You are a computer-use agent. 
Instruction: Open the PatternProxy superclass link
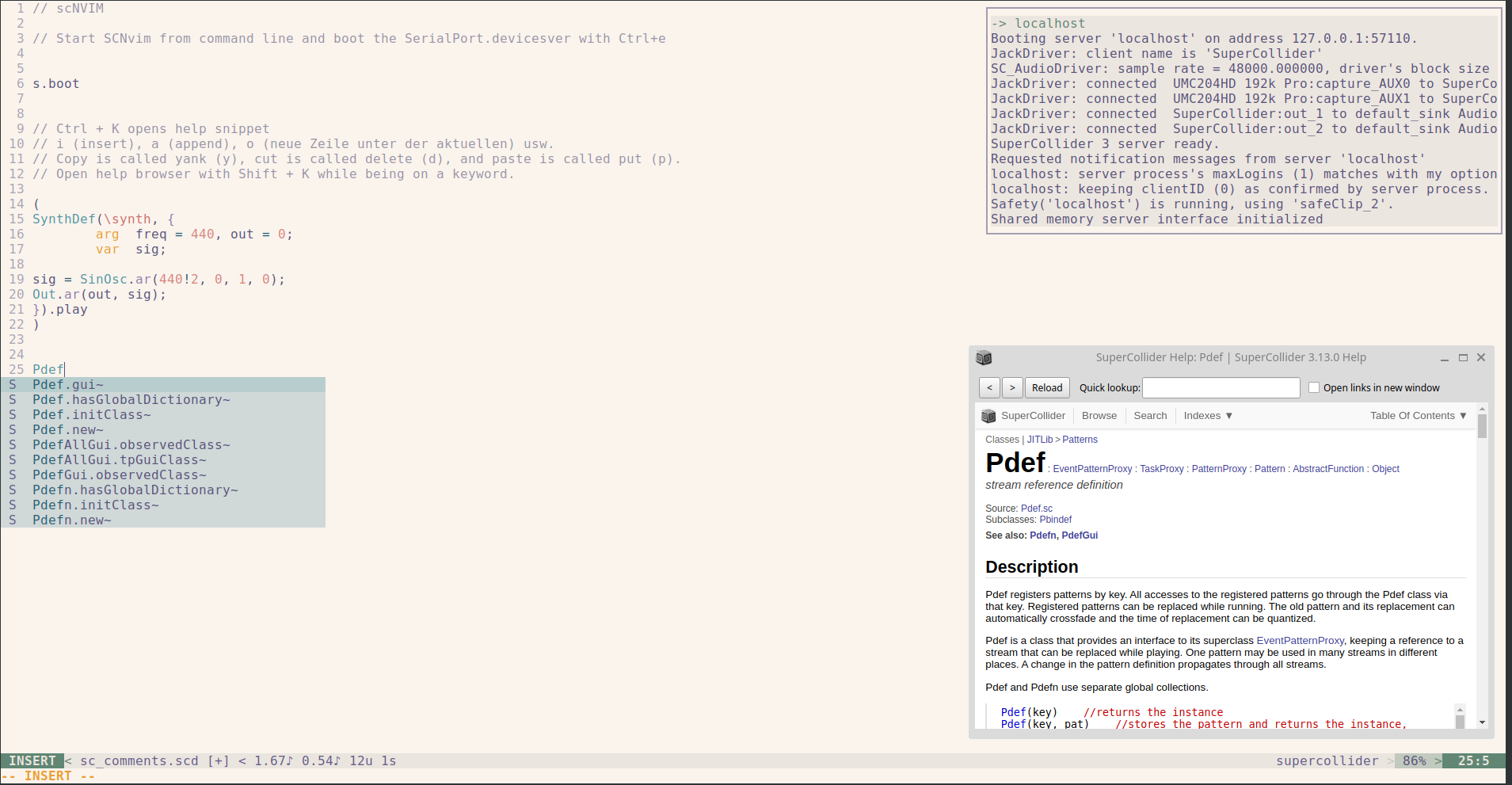[x=1219, y=469]
